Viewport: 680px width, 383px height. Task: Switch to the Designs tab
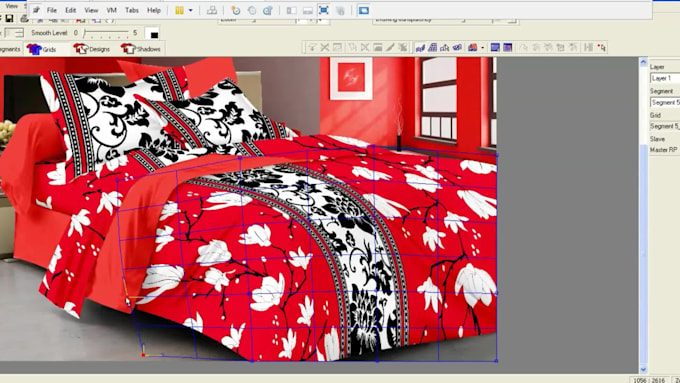pyautogui.click(x=92, y=49)
